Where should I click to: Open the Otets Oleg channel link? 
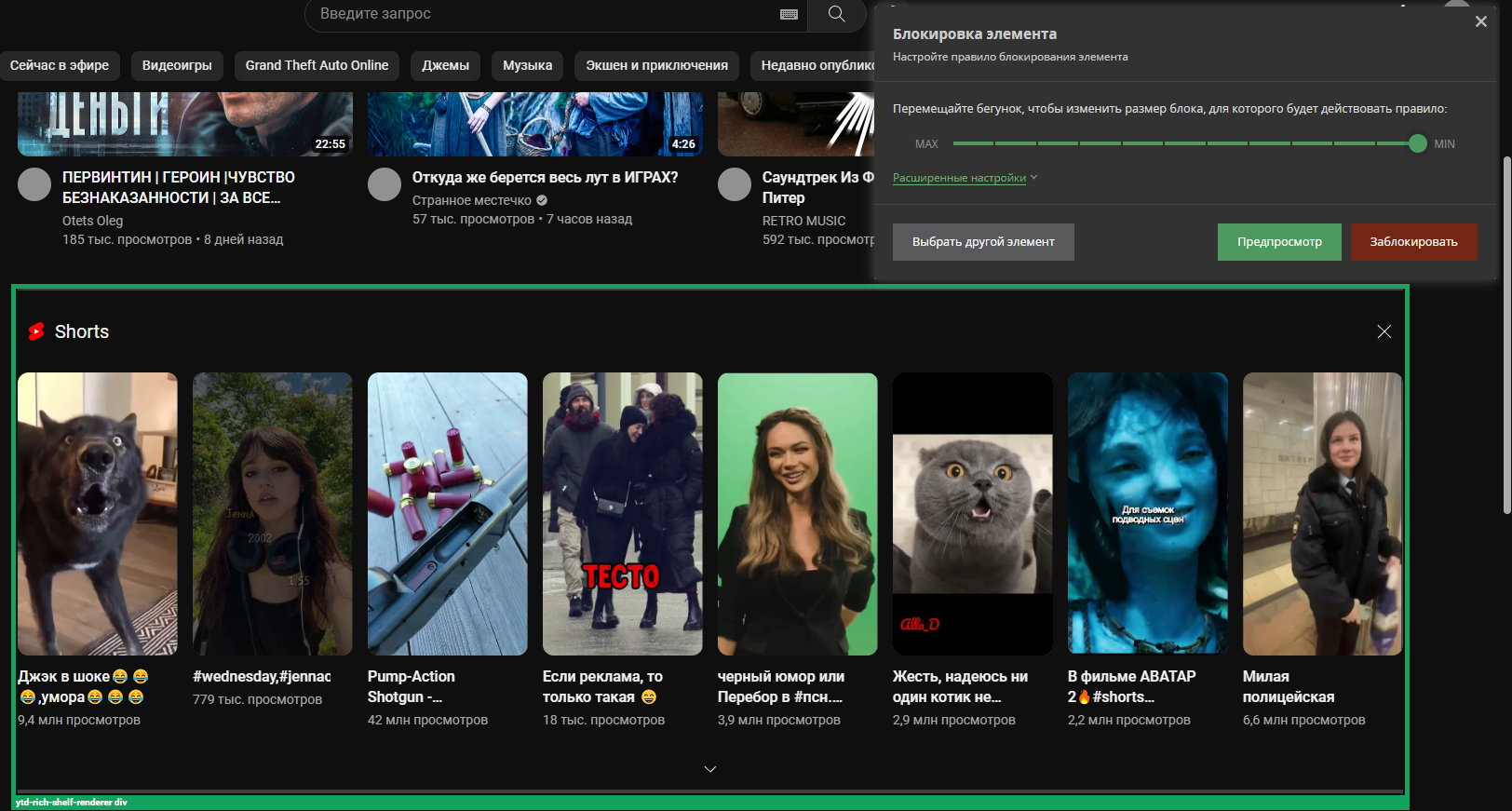[x=92, y=221]
